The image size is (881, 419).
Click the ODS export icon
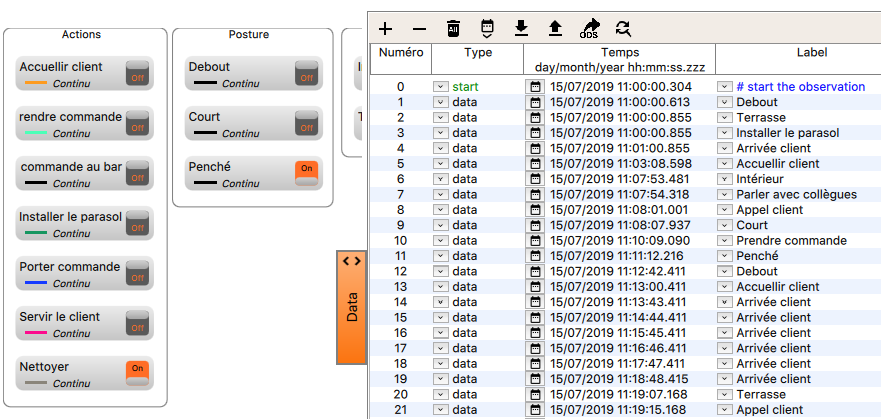click(x=589, y=29)
